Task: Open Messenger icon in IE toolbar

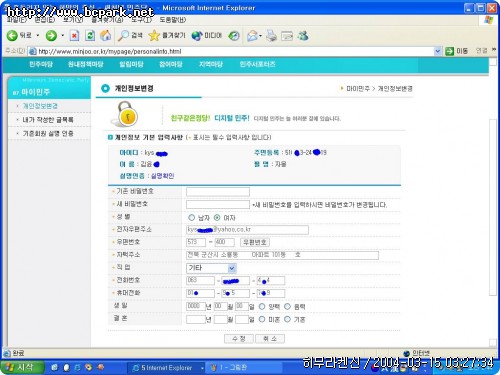Action: point(303,35)
